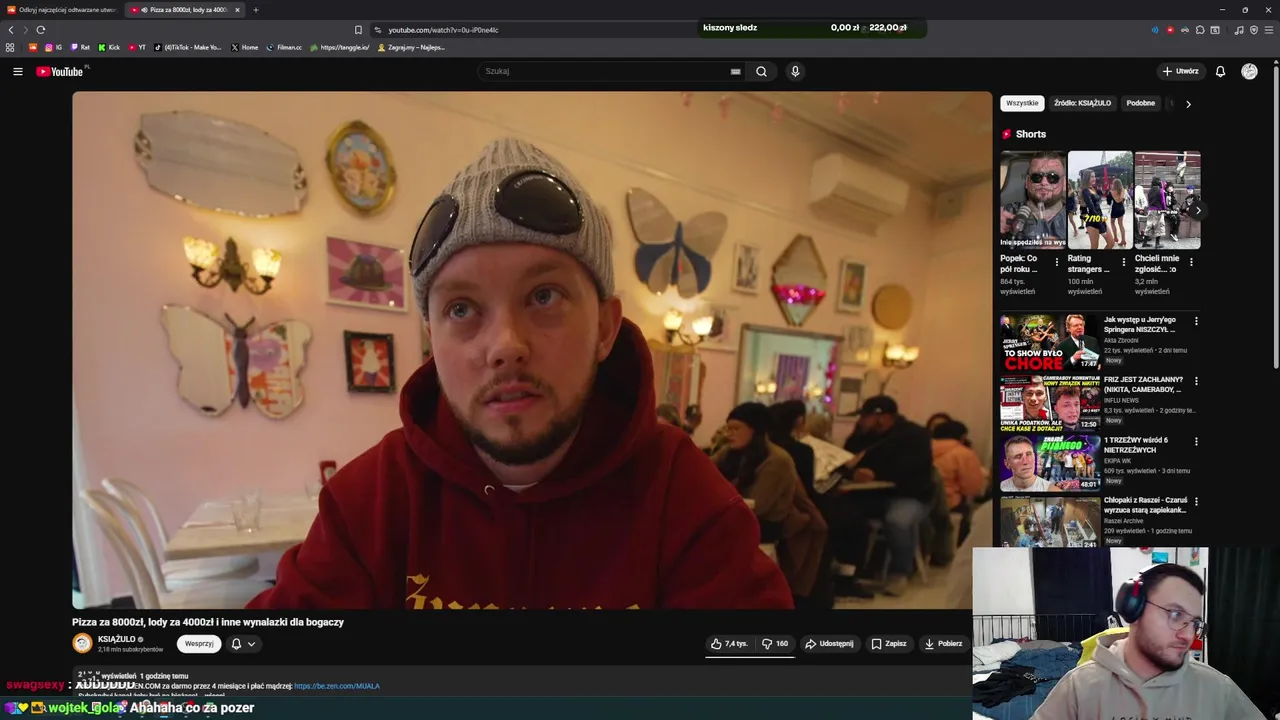The image size is (1280, 720).
Task: Open the Kick bookmark
Action: click(109, 47)
